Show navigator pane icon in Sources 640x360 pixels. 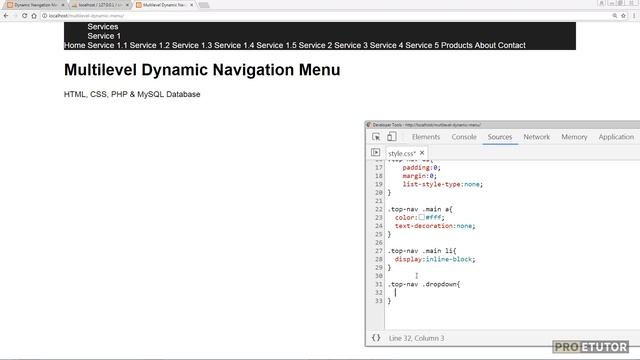point(376,152)
